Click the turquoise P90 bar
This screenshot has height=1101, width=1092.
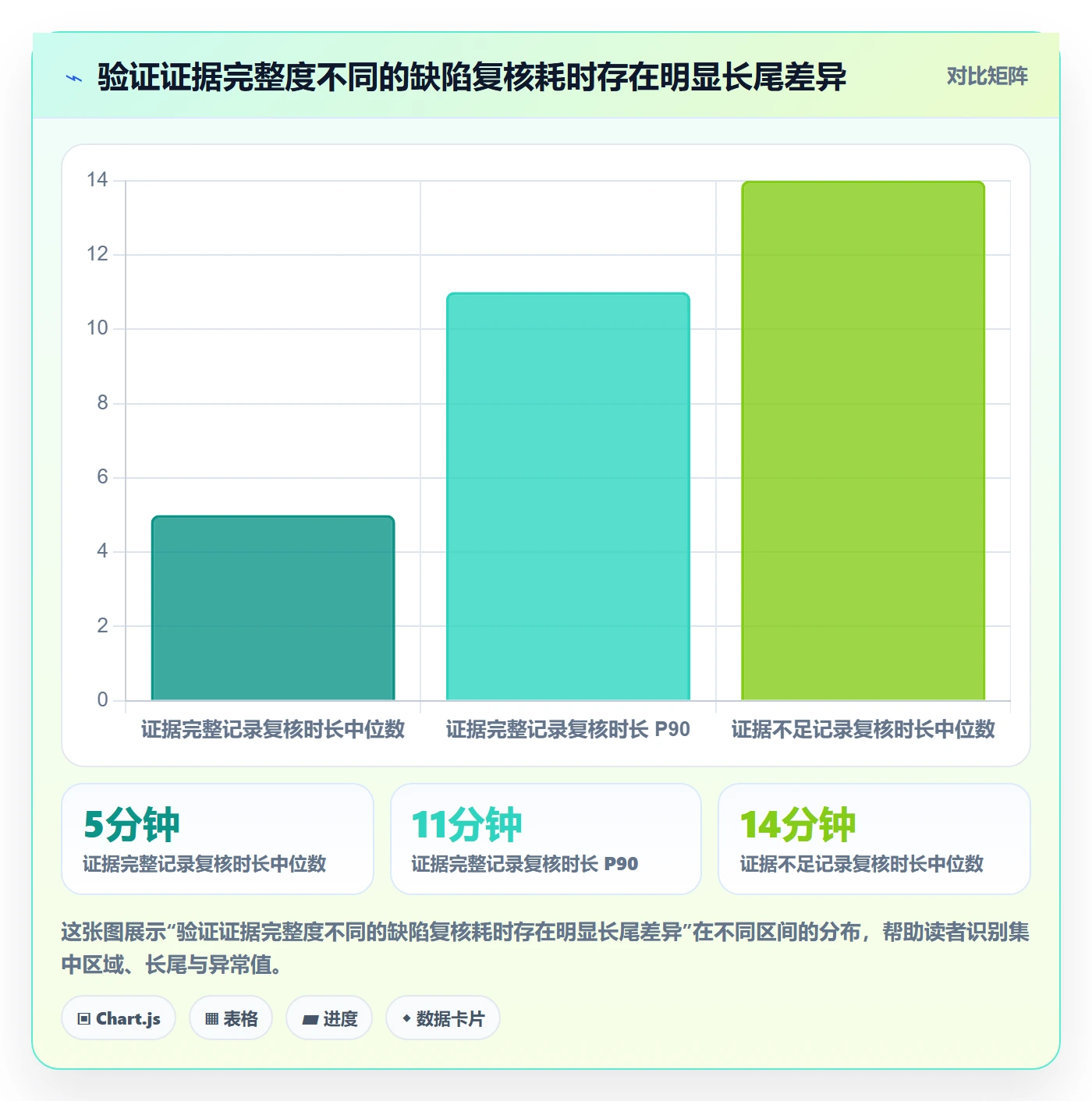[568, 497]
